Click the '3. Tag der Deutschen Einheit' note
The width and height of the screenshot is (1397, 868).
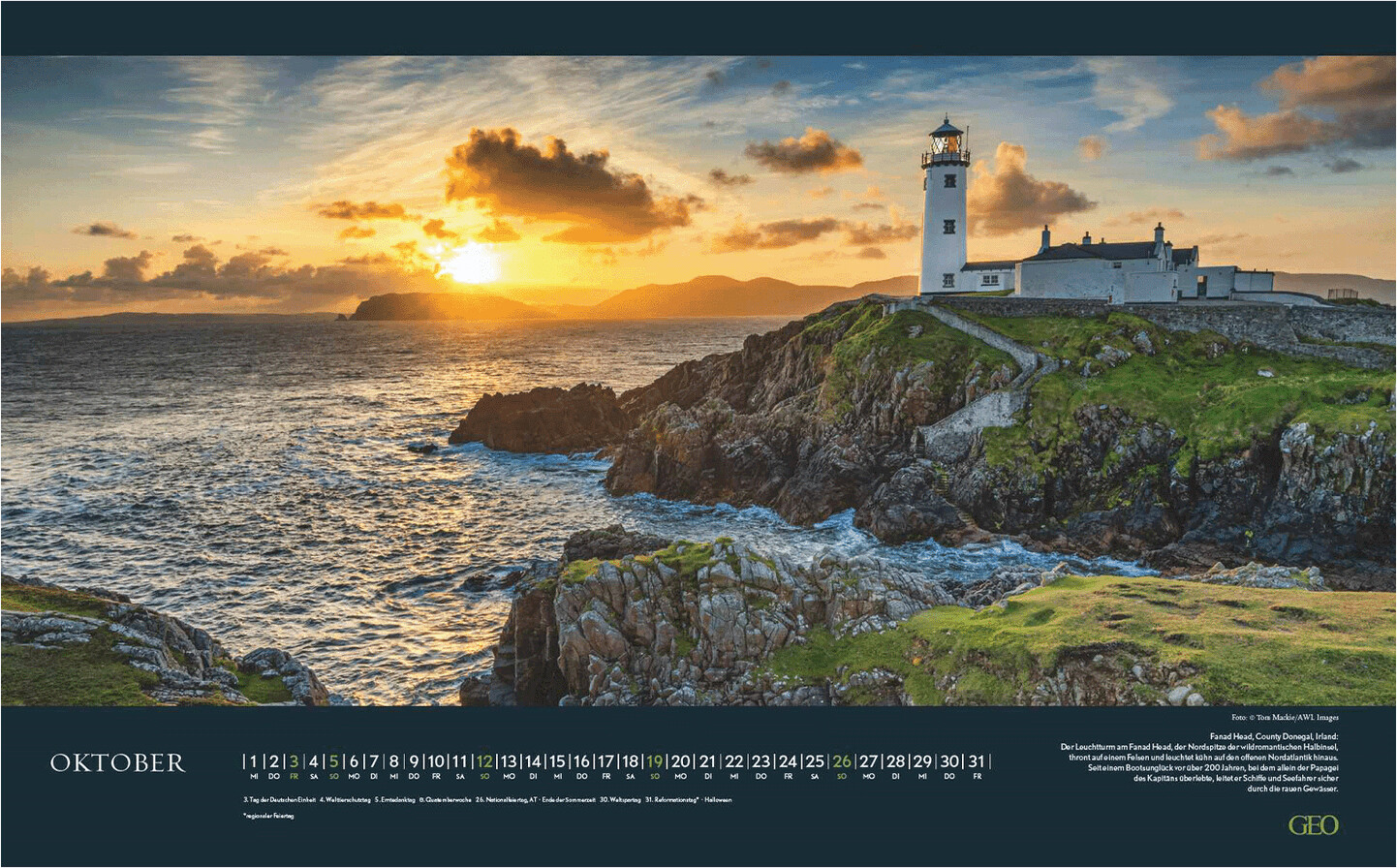(280, 800)
